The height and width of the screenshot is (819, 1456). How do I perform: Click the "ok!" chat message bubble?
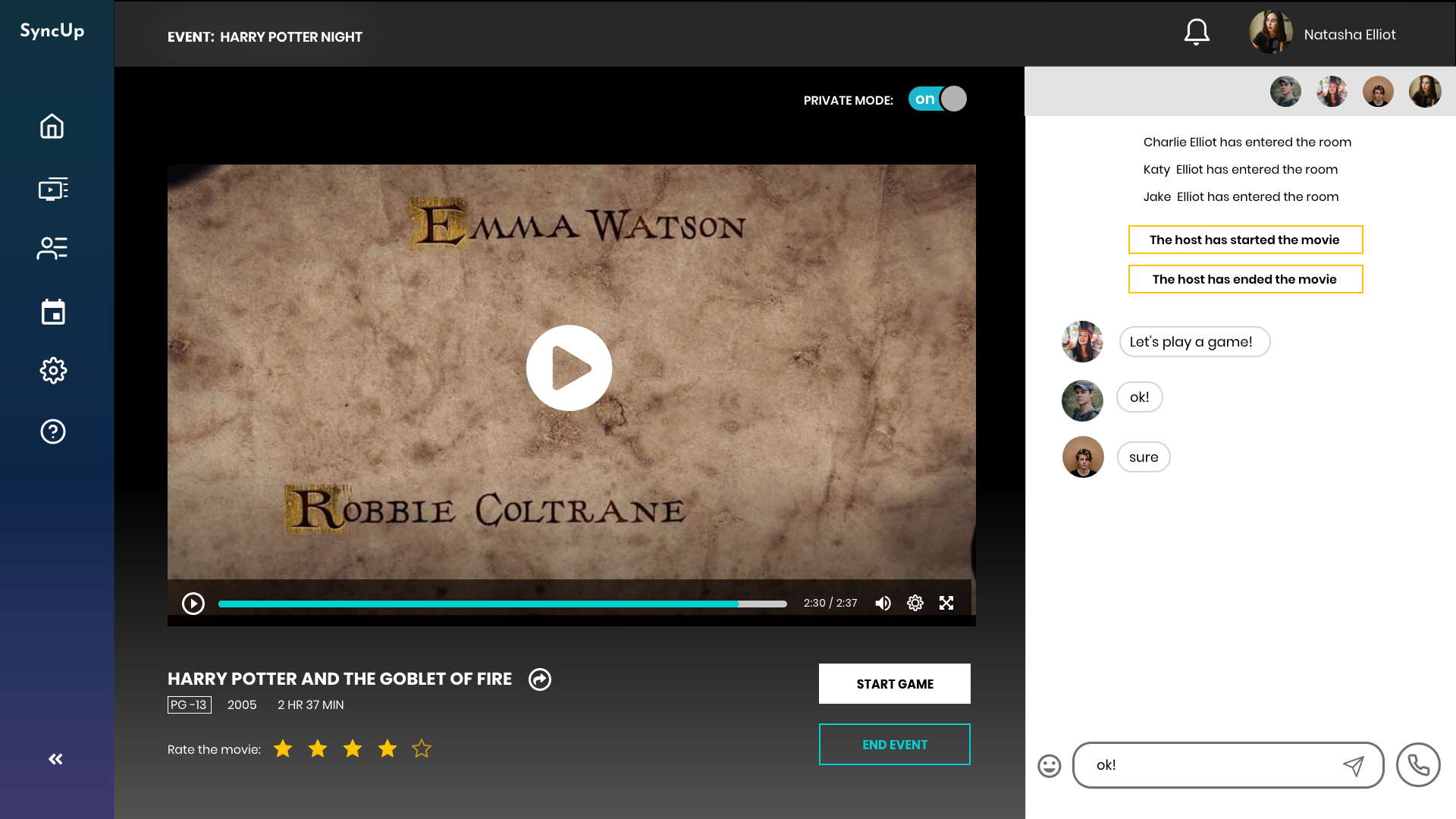coord(1139,397)
